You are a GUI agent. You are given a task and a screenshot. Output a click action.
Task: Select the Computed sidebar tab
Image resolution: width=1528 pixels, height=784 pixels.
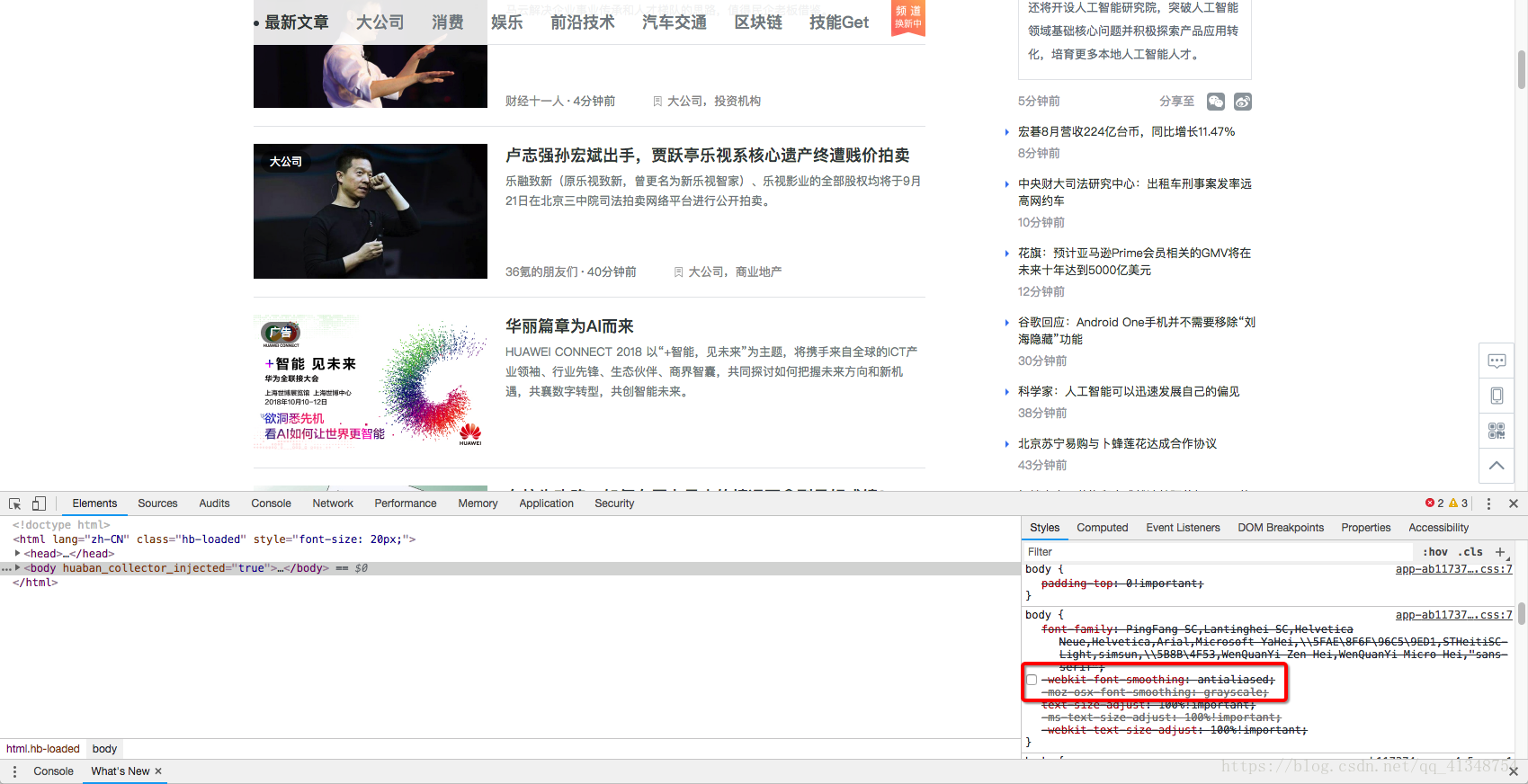point(1102,528)
